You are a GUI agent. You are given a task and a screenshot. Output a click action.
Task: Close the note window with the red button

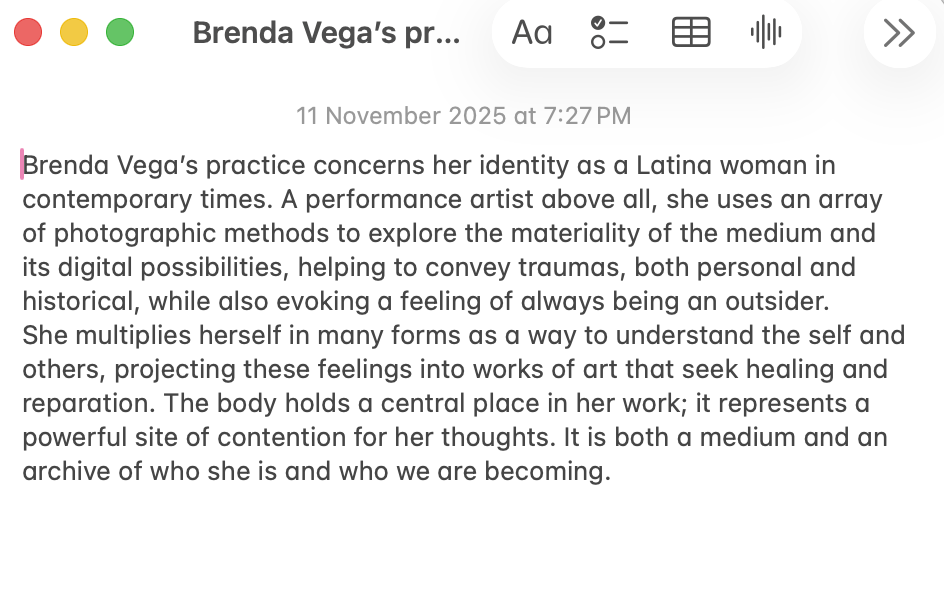[28, 33]
